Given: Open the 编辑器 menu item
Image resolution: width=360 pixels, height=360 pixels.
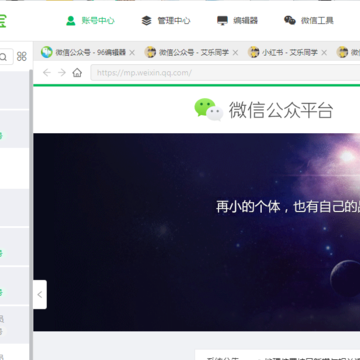Looking at the screenshot, I should (x=237, y=21).
